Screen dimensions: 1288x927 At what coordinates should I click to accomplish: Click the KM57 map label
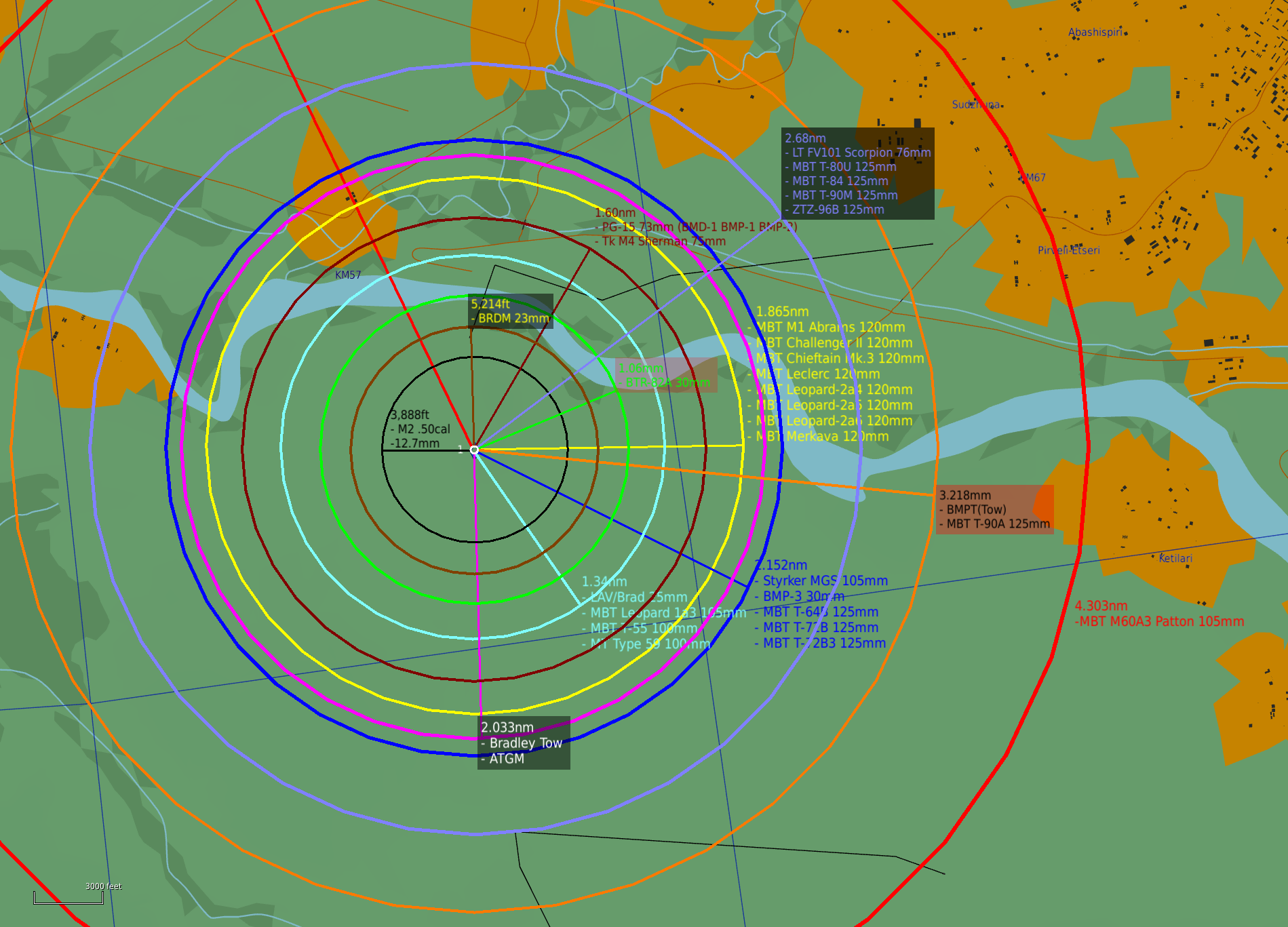(x=348, y=275)
